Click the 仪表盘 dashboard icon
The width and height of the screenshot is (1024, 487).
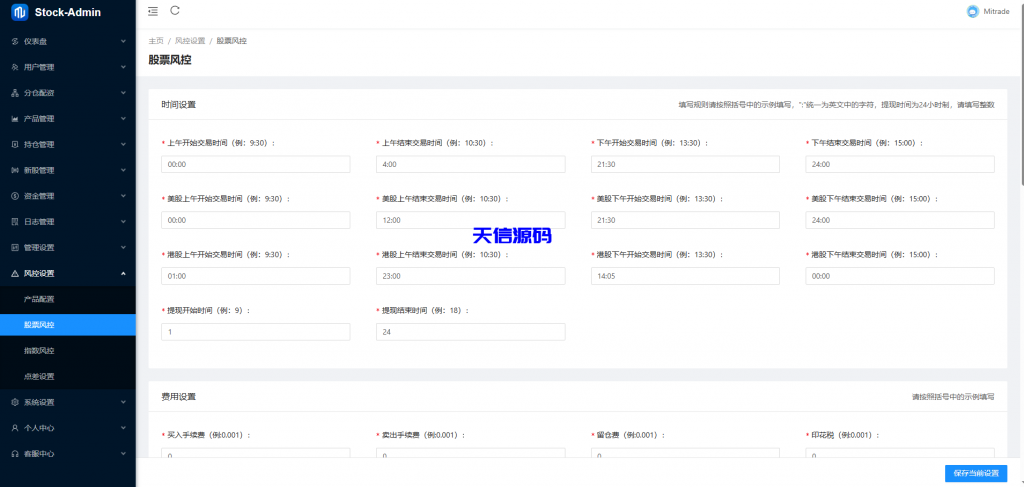click(x=15, y=41)
